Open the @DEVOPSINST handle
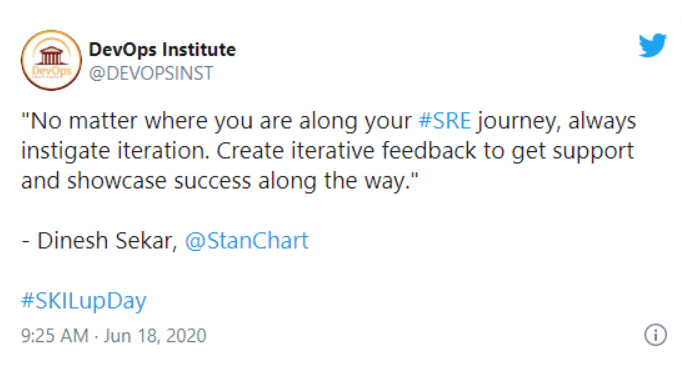This screenshot has width=682, height=369. coord(151,73)
